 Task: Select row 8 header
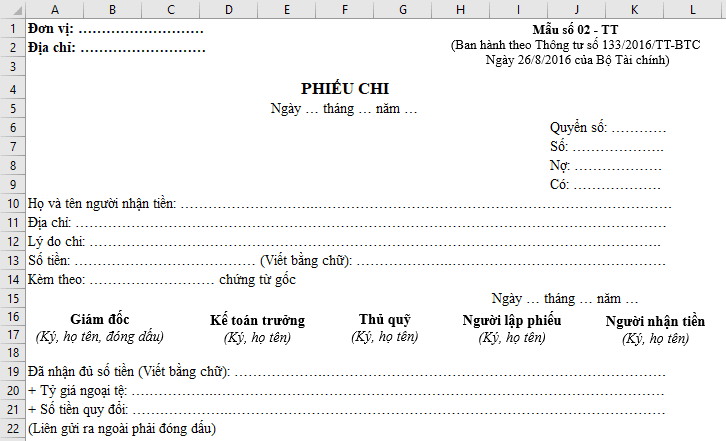(13, 165)
